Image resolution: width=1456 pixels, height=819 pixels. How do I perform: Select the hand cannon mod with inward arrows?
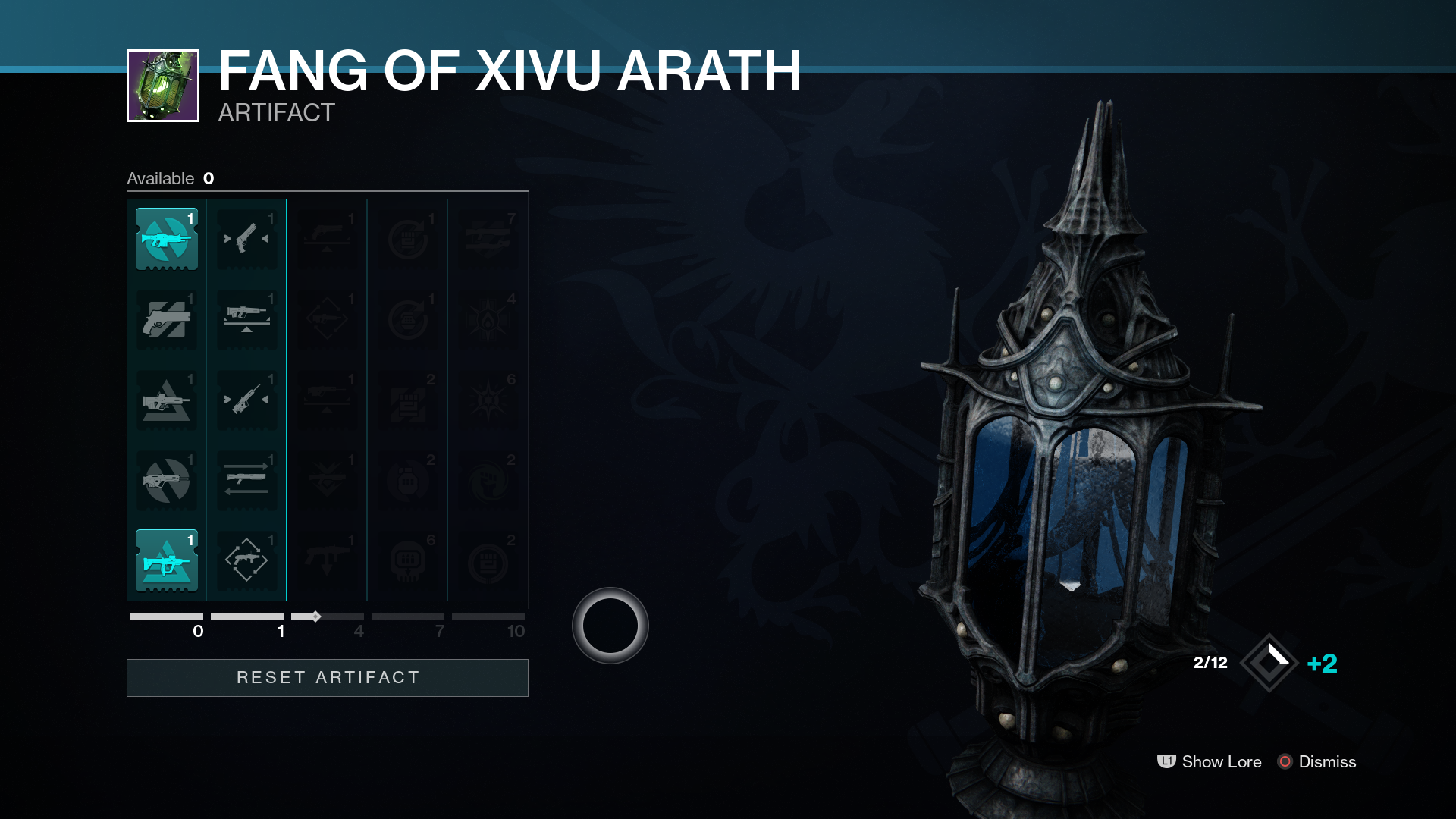247,240
